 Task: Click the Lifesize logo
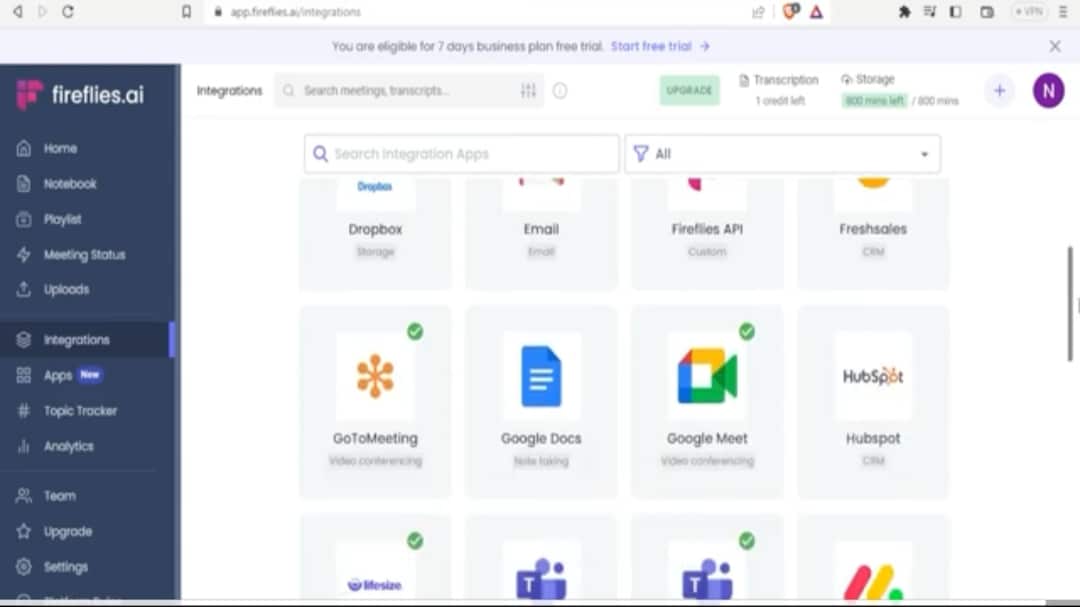375,584
